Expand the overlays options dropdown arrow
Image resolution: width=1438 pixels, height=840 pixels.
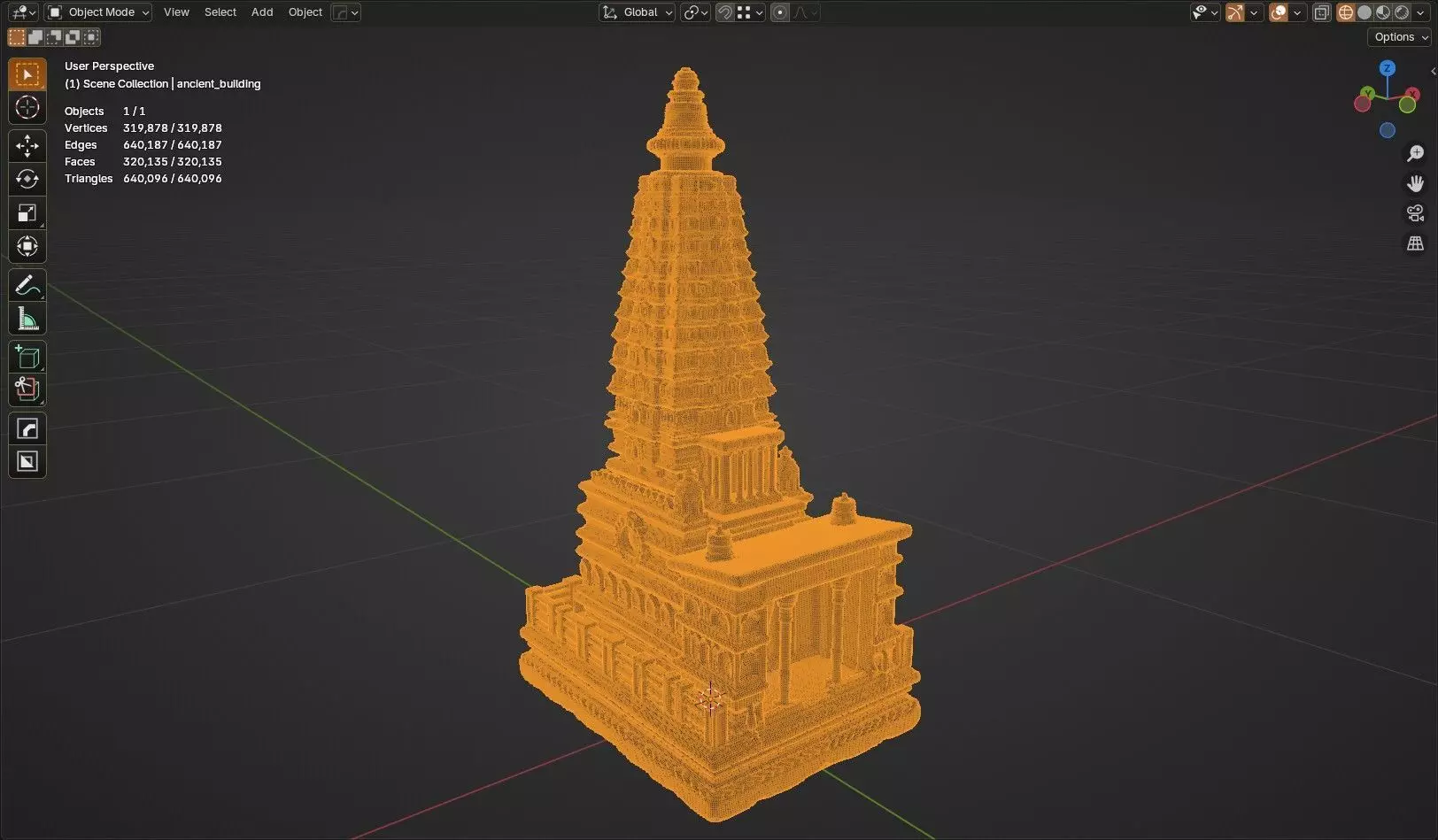(1297, 12)
